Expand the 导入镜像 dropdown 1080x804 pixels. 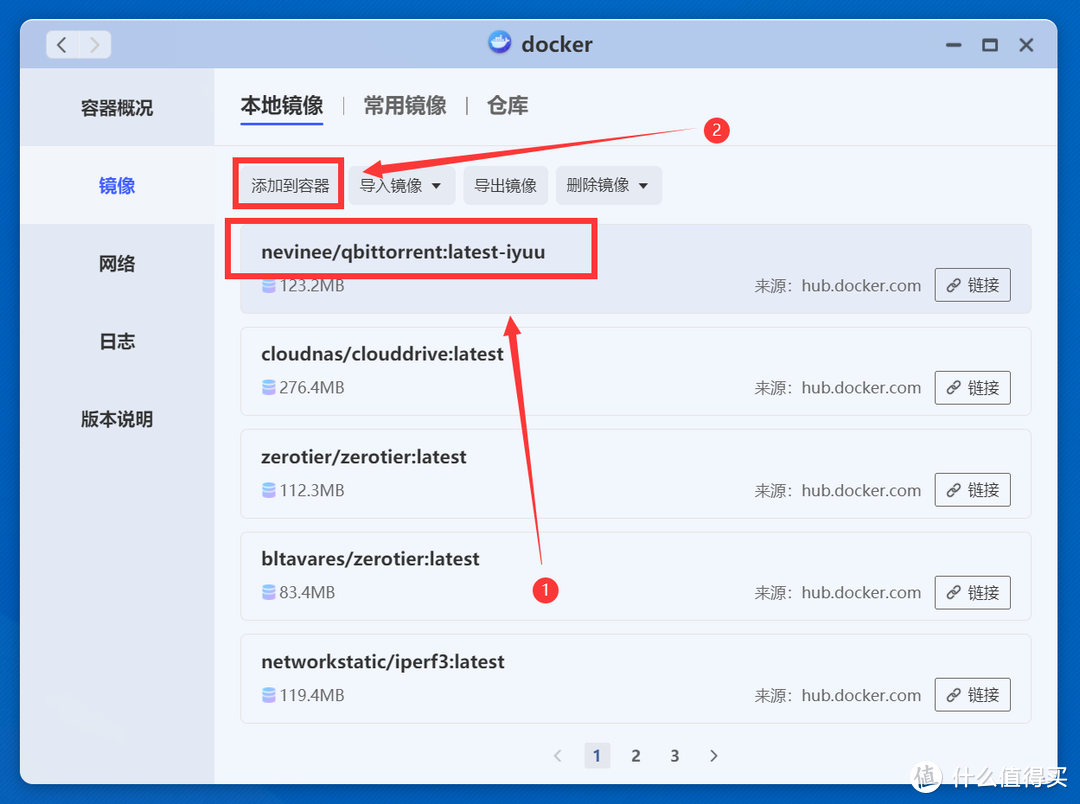pos(402,185)
